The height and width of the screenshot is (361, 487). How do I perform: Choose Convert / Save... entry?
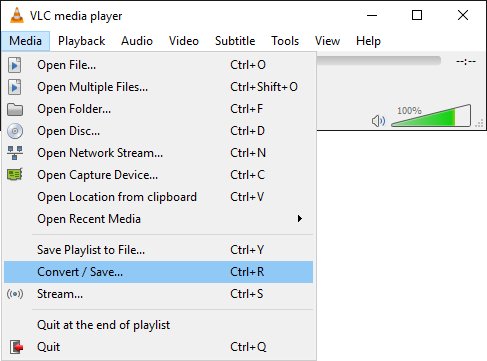click(158, 272)
